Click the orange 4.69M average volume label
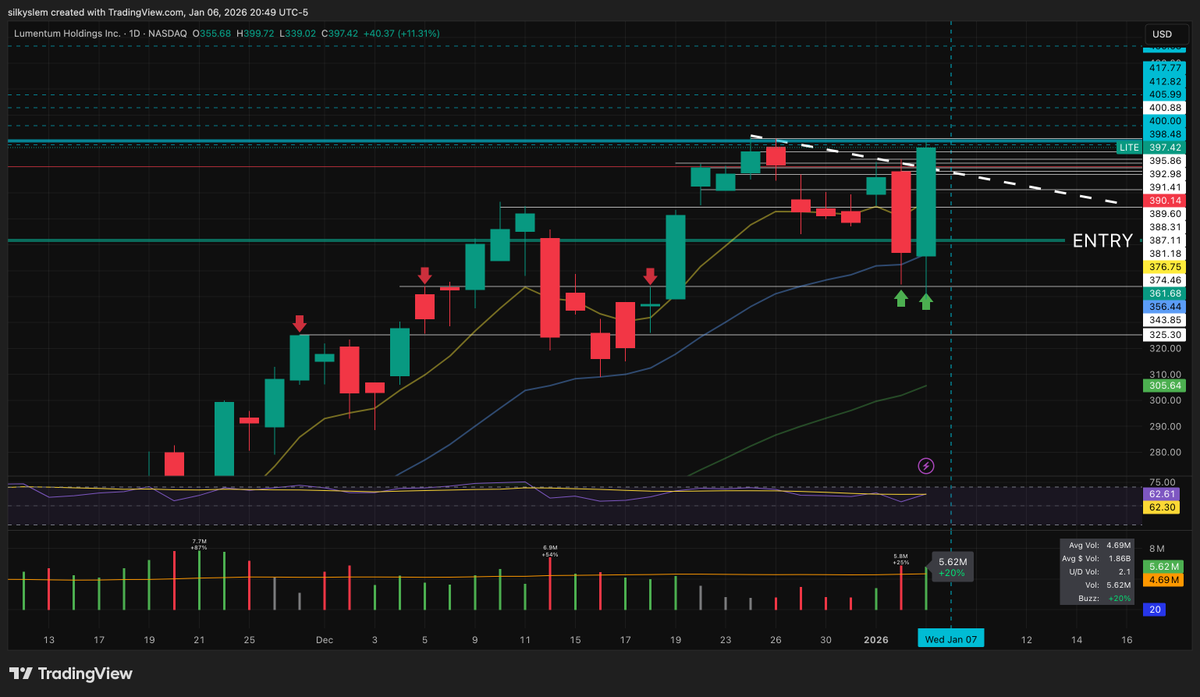The image size is (1200, 697). point(1161,579)
